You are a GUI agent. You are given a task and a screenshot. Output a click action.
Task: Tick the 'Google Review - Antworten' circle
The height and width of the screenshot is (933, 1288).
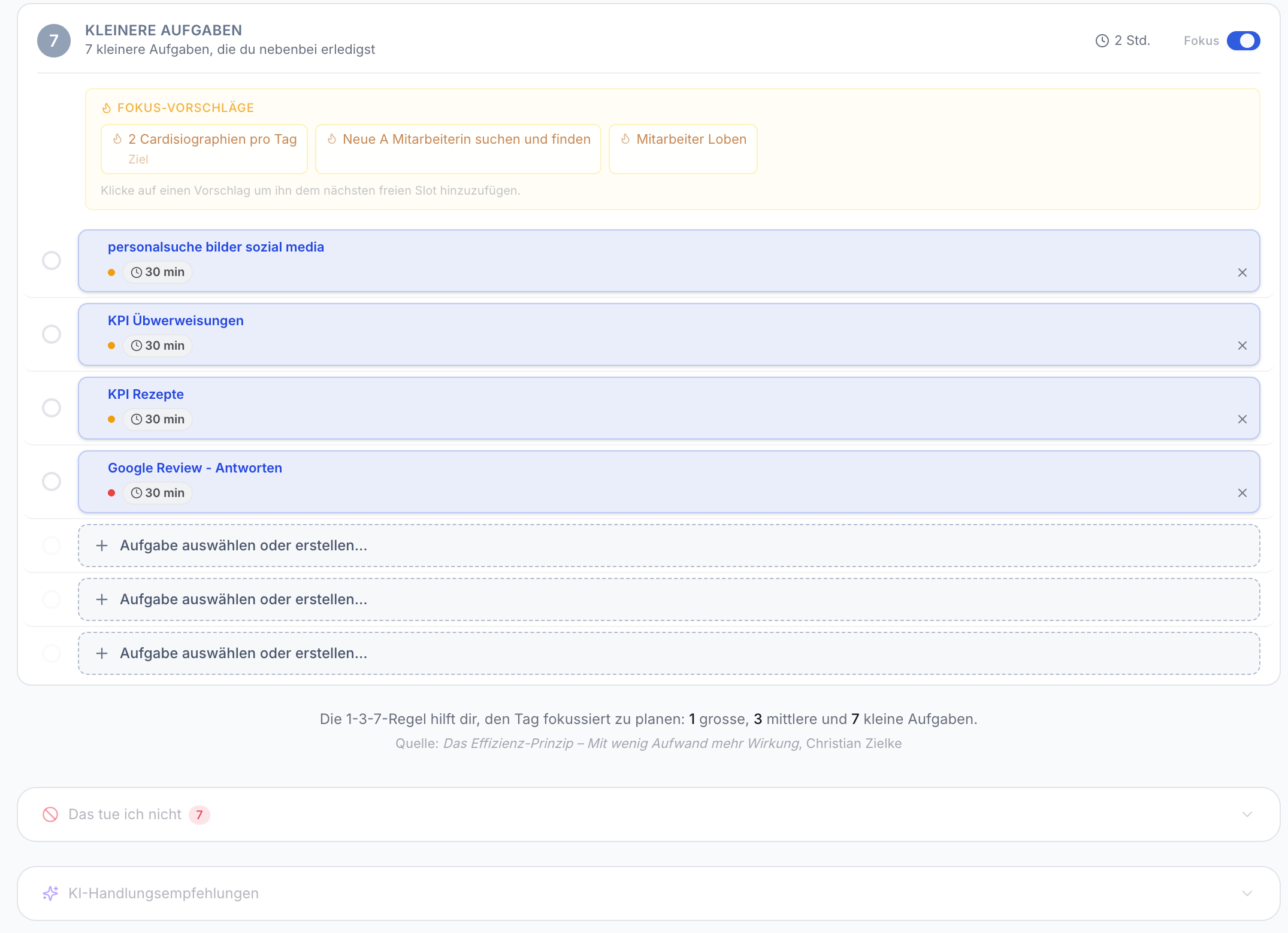tap(52, 481)
